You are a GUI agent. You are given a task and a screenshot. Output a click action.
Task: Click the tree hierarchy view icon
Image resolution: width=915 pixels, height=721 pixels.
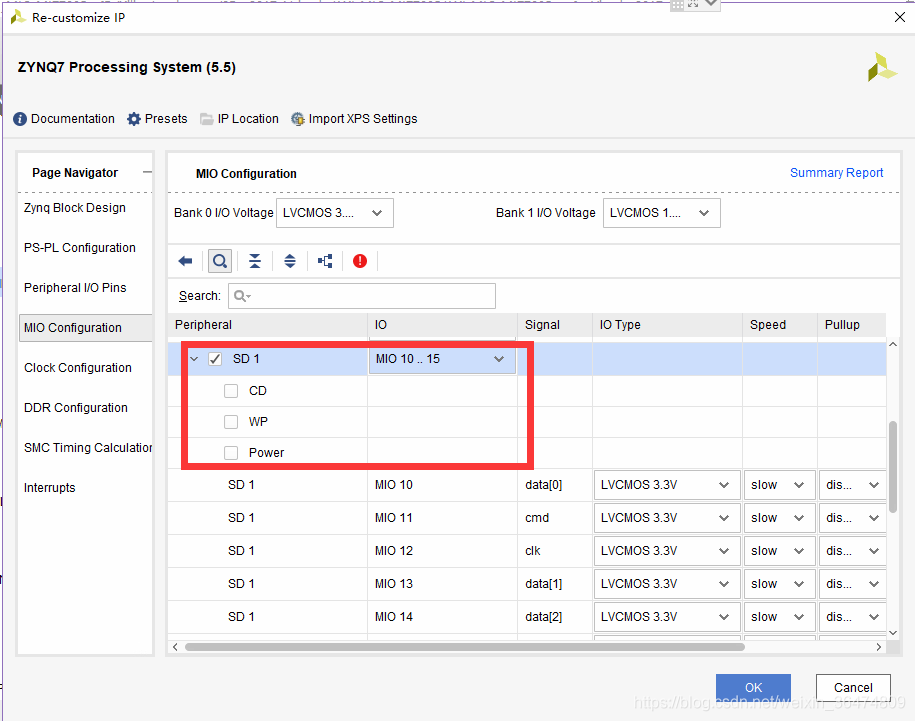[x=325, y=261]
